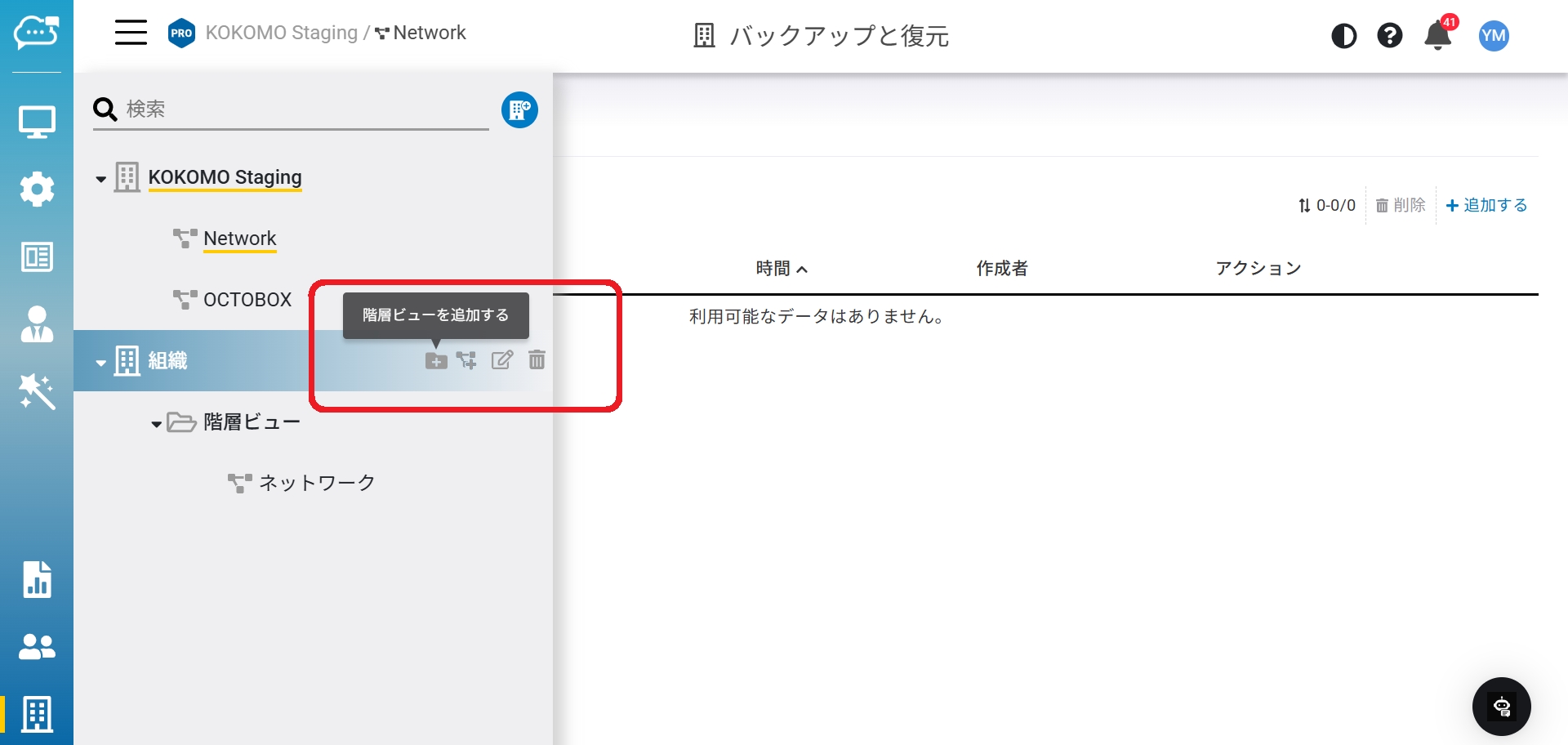Click the 検索 search input field

(302, 109)
